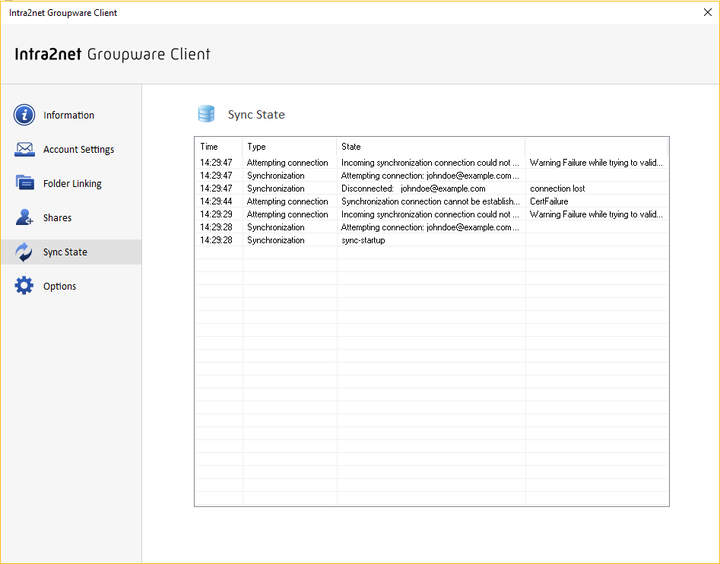This screenshot has height=564, width=720.
Task: Select the Sync State menu entry
Action: pyautogui.click(x=71, y=252)
